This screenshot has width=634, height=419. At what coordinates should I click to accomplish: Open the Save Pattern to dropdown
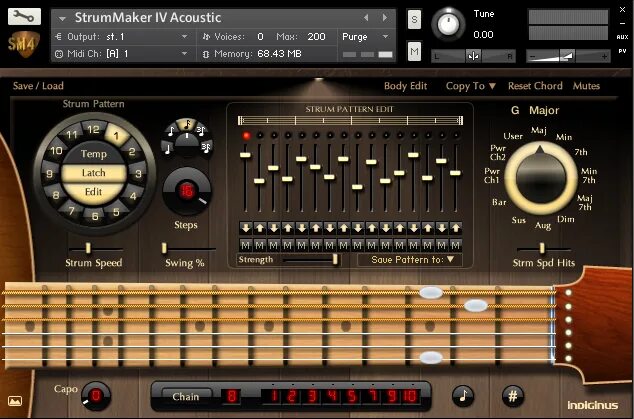click(x=410, y=260)
